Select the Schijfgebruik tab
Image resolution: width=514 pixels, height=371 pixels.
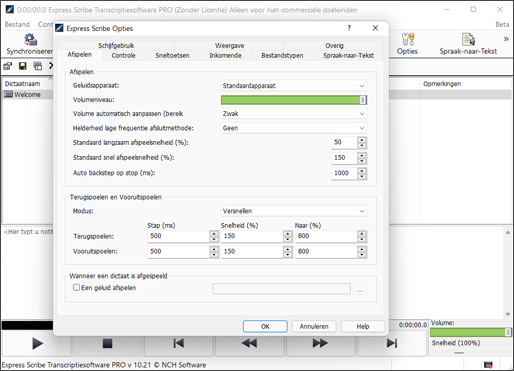pyautogui.click(x=116, y=45)
